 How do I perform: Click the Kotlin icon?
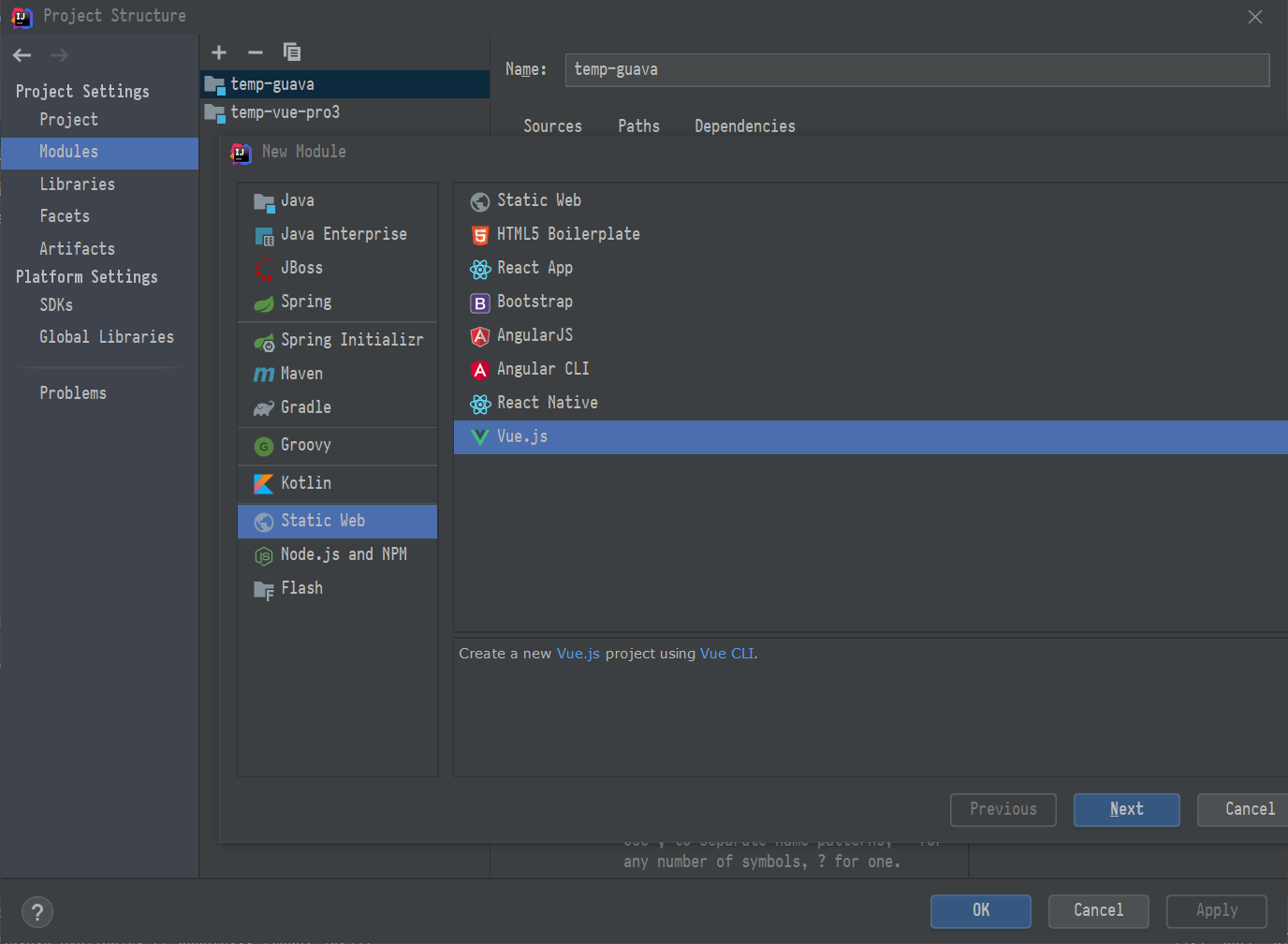pos(264,483)
